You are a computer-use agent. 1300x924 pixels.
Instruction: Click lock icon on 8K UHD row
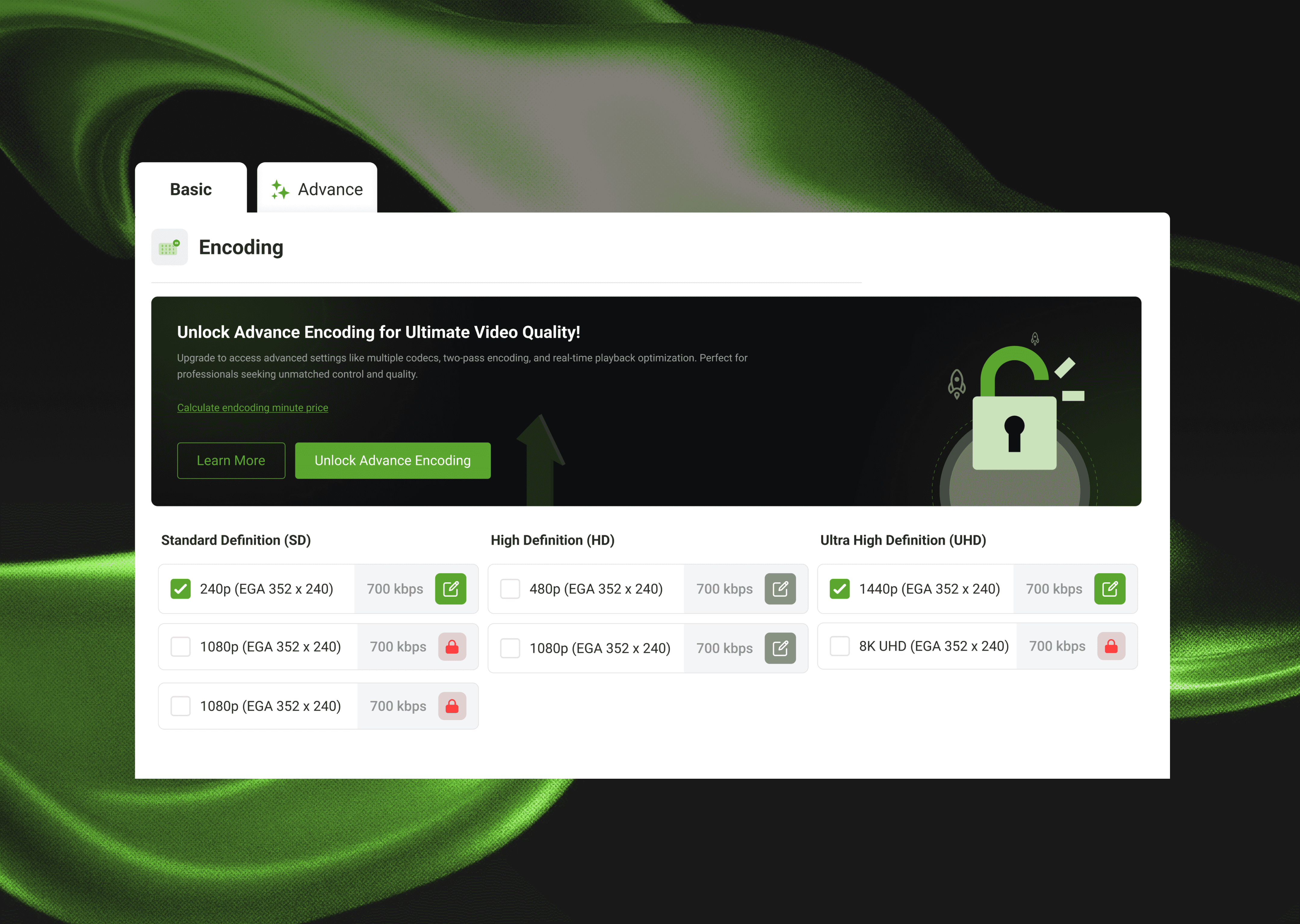pos(1110,646)
